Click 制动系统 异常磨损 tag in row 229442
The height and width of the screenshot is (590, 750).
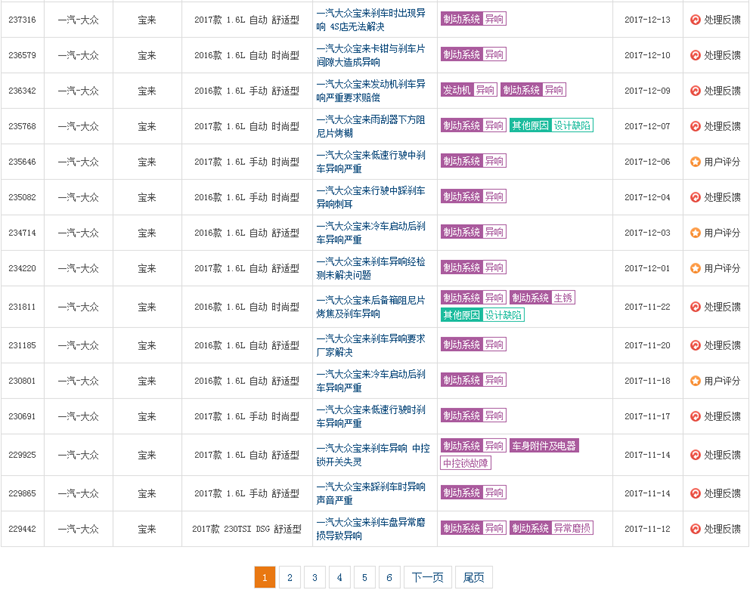pyautogui.click(x=551, y=528)
